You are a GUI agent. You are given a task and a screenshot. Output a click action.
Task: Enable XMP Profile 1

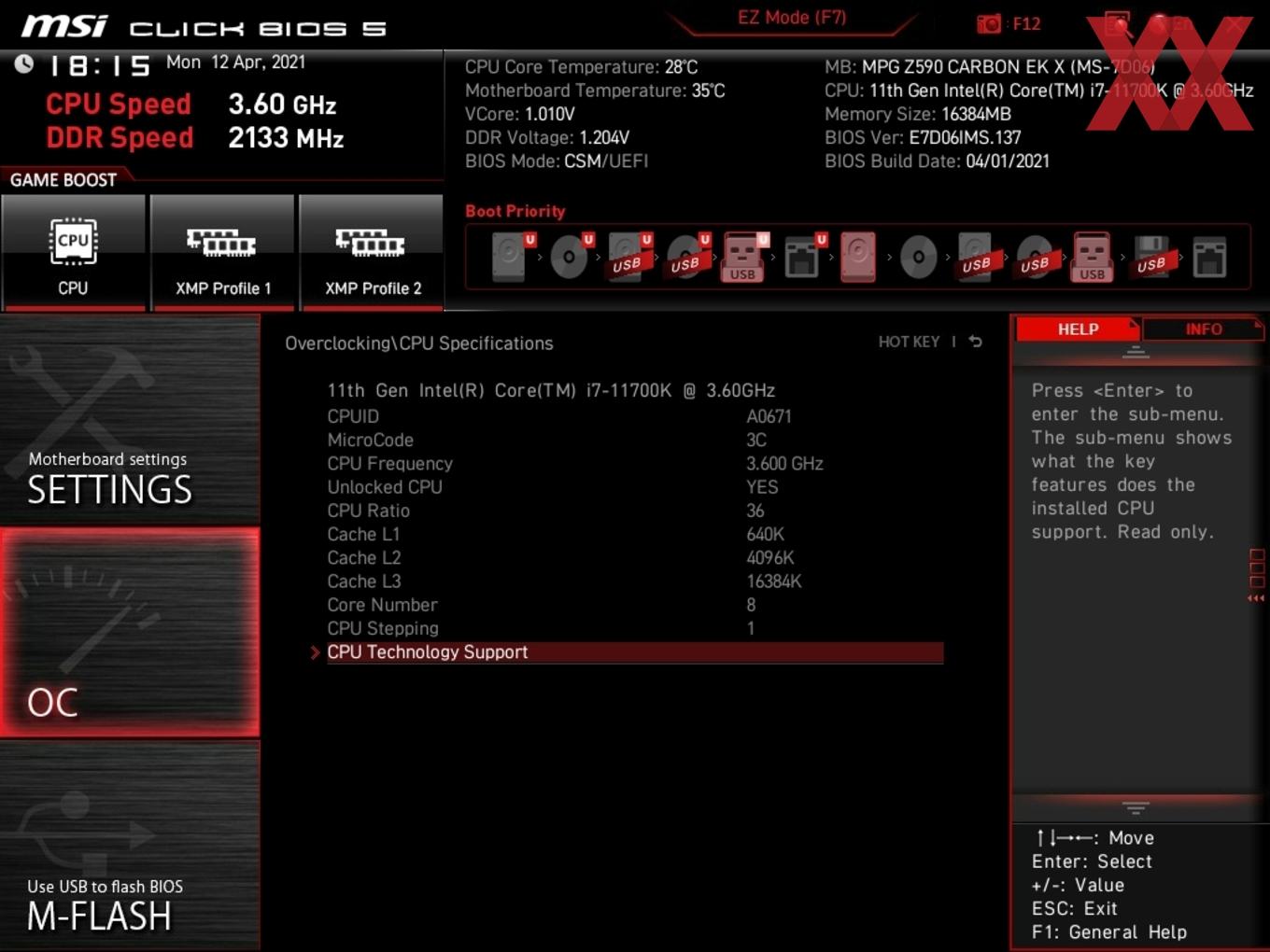tap(222, 252)
